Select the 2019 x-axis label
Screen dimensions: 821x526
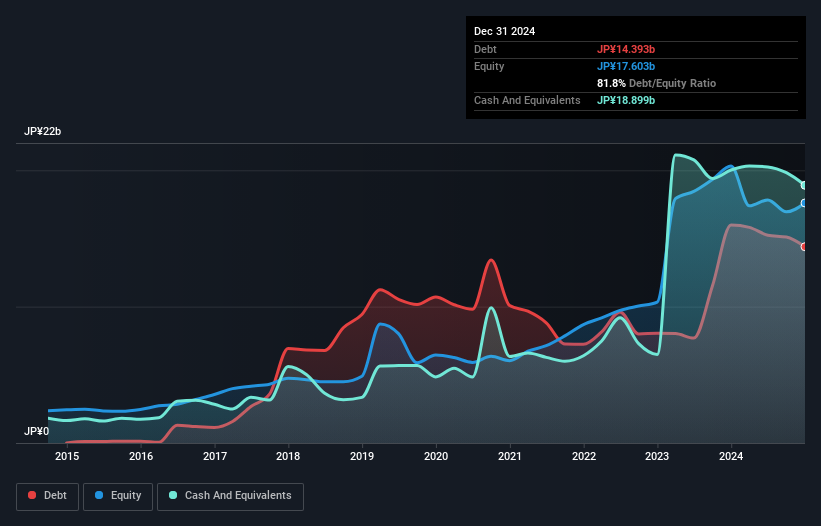(x=362, y=456)
